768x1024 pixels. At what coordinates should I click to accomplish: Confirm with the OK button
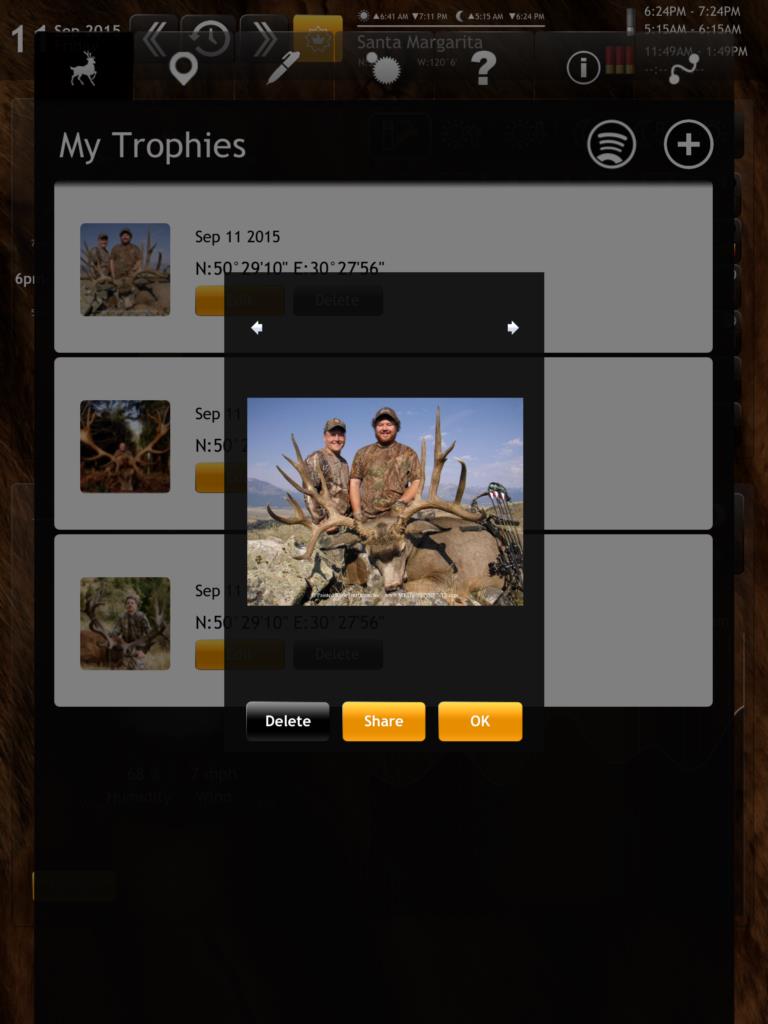point(480,721)
